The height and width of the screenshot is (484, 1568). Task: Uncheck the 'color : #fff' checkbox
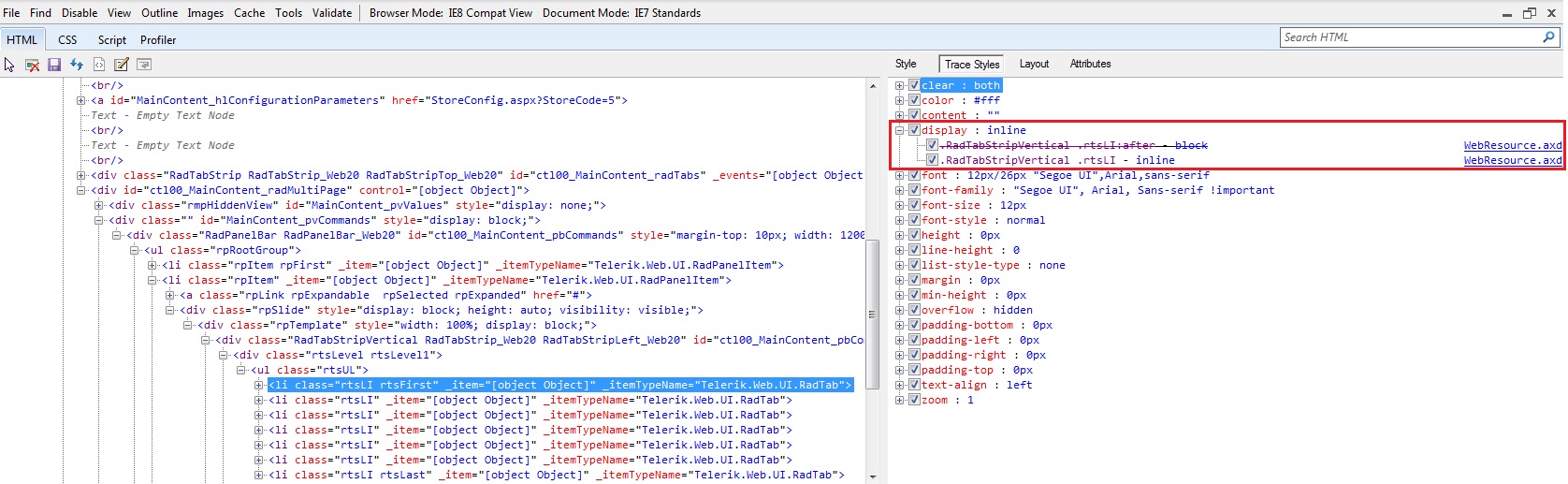click(x=914, y=100)
